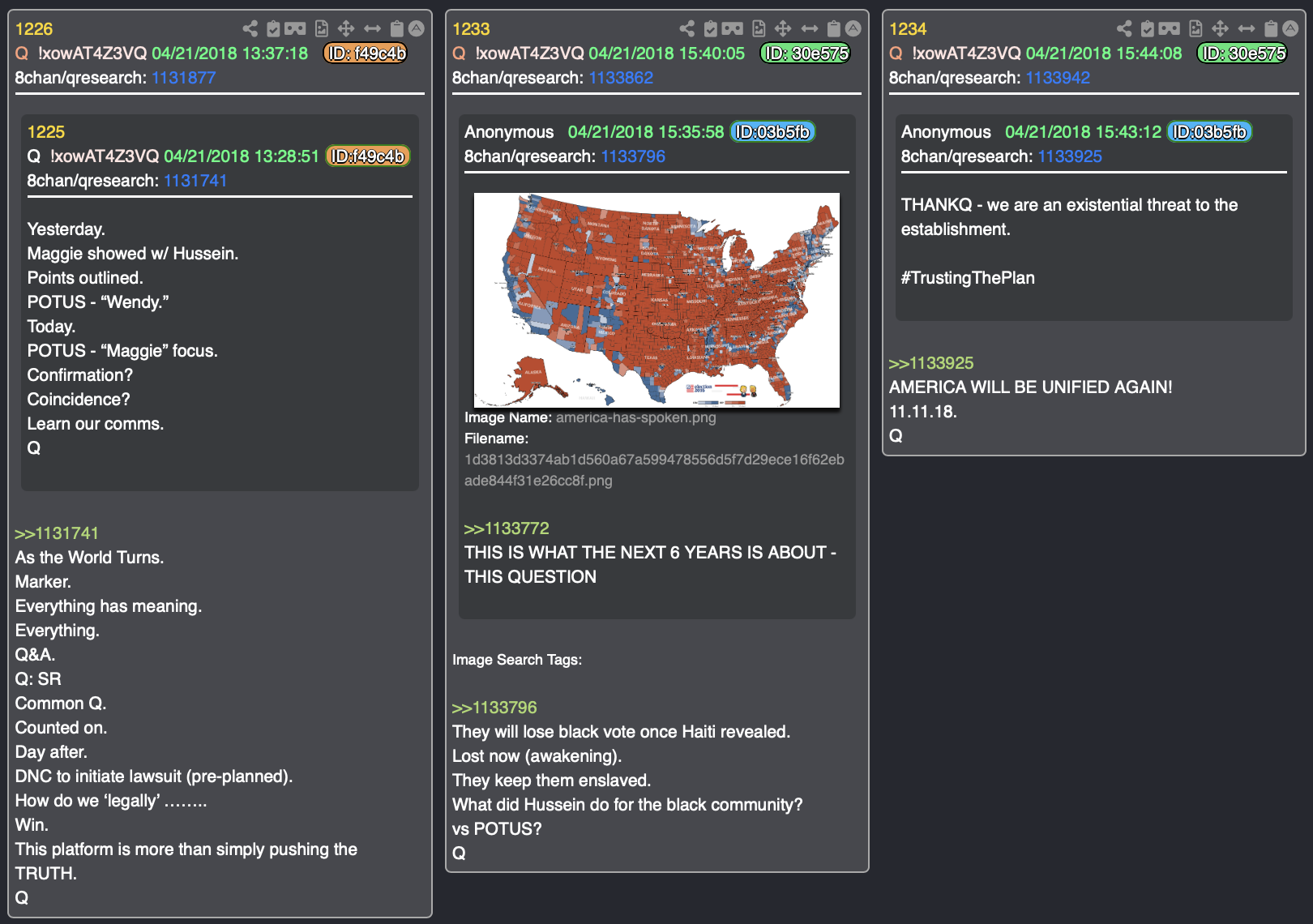Screen dimensions: 1313x924
Task: Click the #TrustingThePlan text
Action: (x=968, y=278)
